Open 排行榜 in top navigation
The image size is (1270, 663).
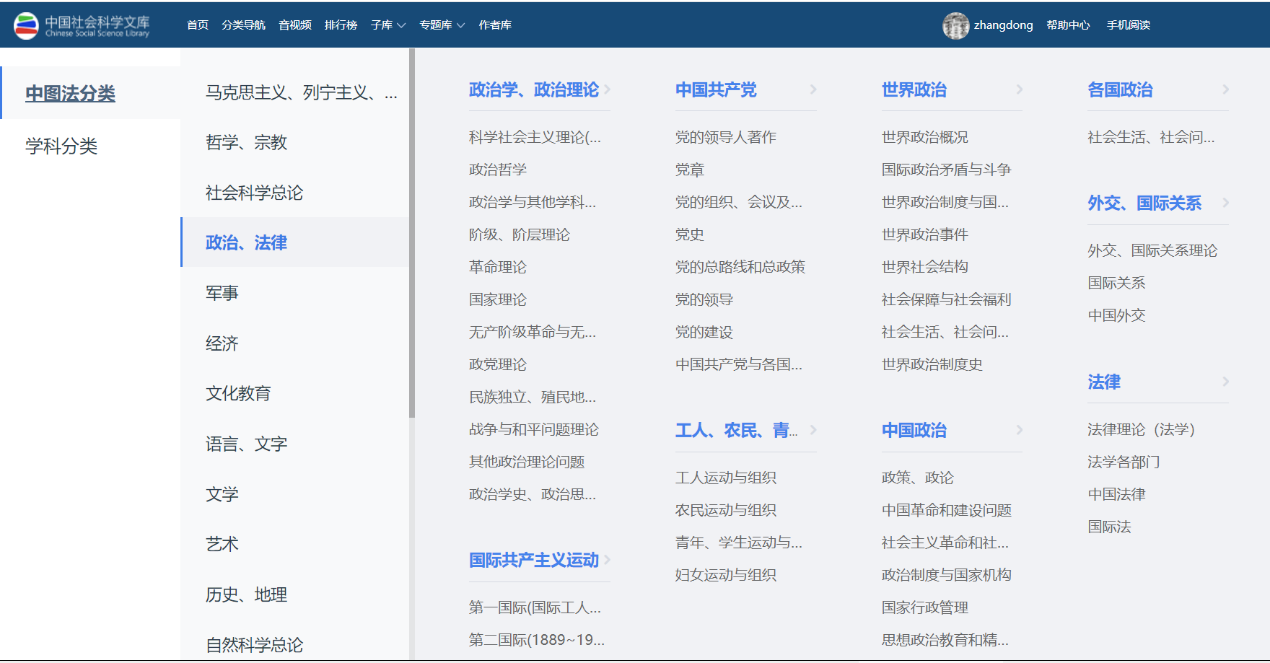340,25
